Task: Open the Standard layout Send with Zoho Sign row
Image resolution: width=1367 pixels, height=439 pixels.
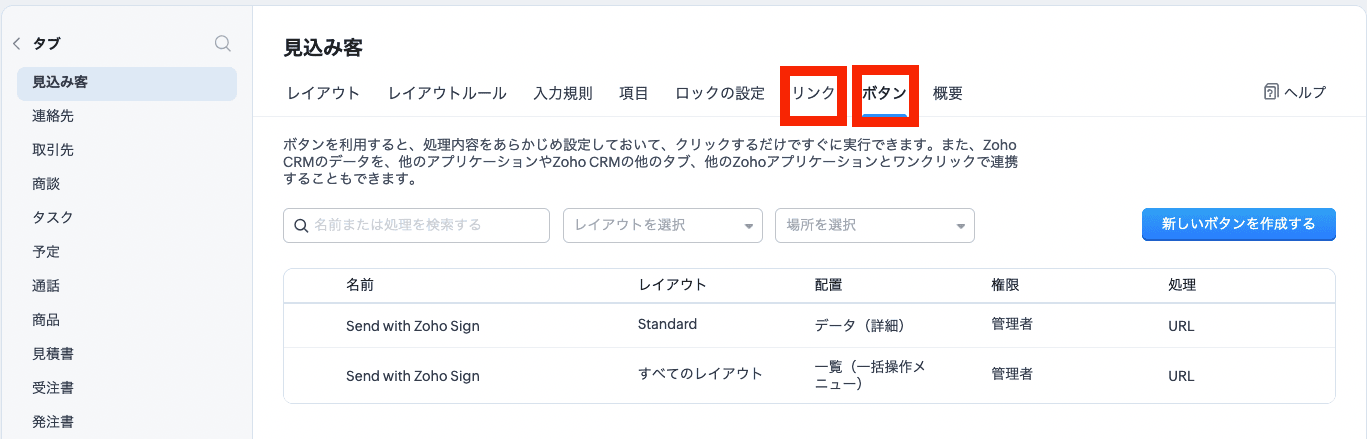Action: coord(412,326)
